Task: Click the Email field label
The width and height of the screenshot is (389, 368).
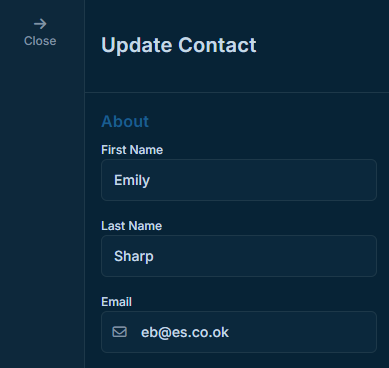Action: [x=117, y=302]
